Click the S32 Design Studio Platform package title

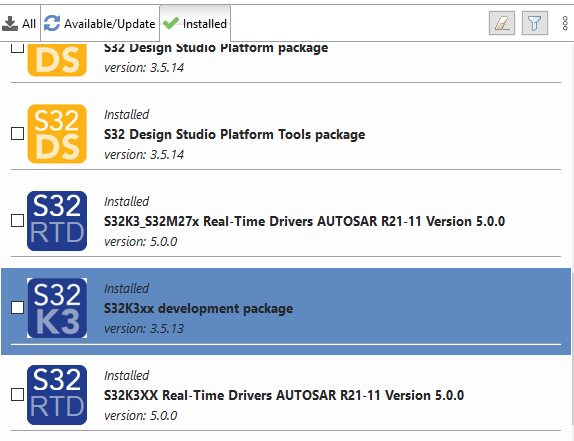(216, 48)
